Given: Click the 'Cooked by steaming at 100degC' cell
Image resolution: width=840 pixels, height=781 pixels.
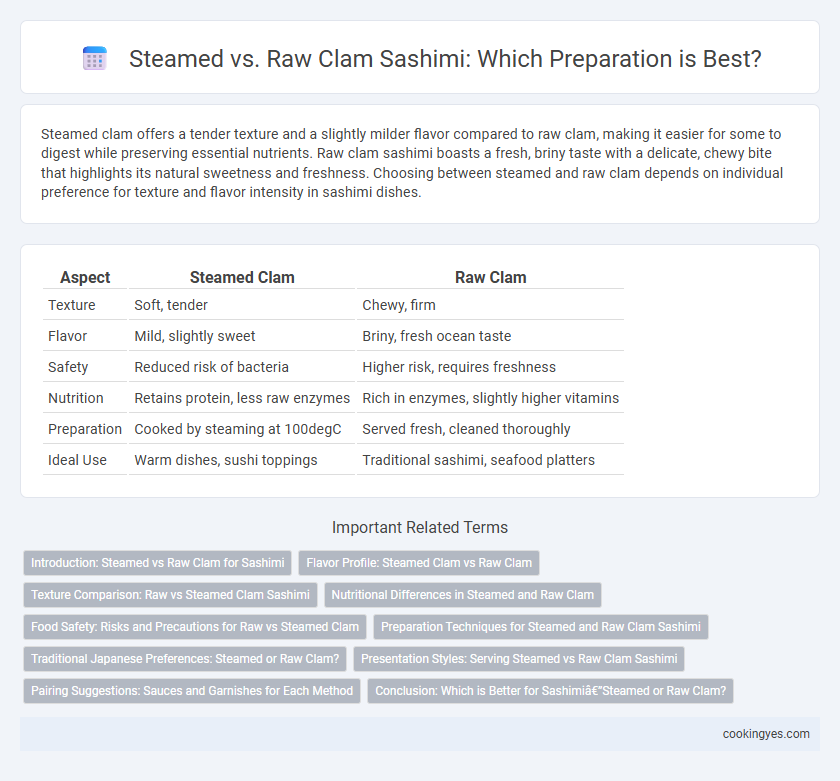Looking at the screenshot, I should pyautogui.click(x=238, y=429).
